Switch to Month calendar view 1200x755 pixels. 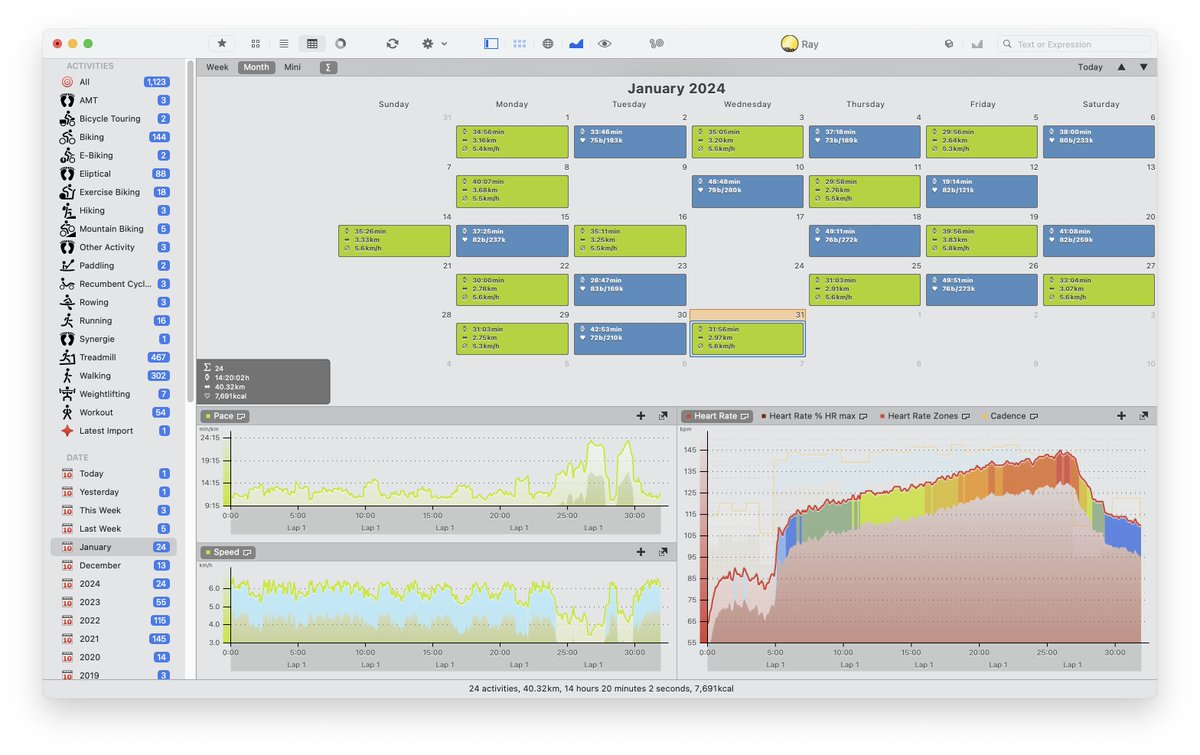pos(256,67)
